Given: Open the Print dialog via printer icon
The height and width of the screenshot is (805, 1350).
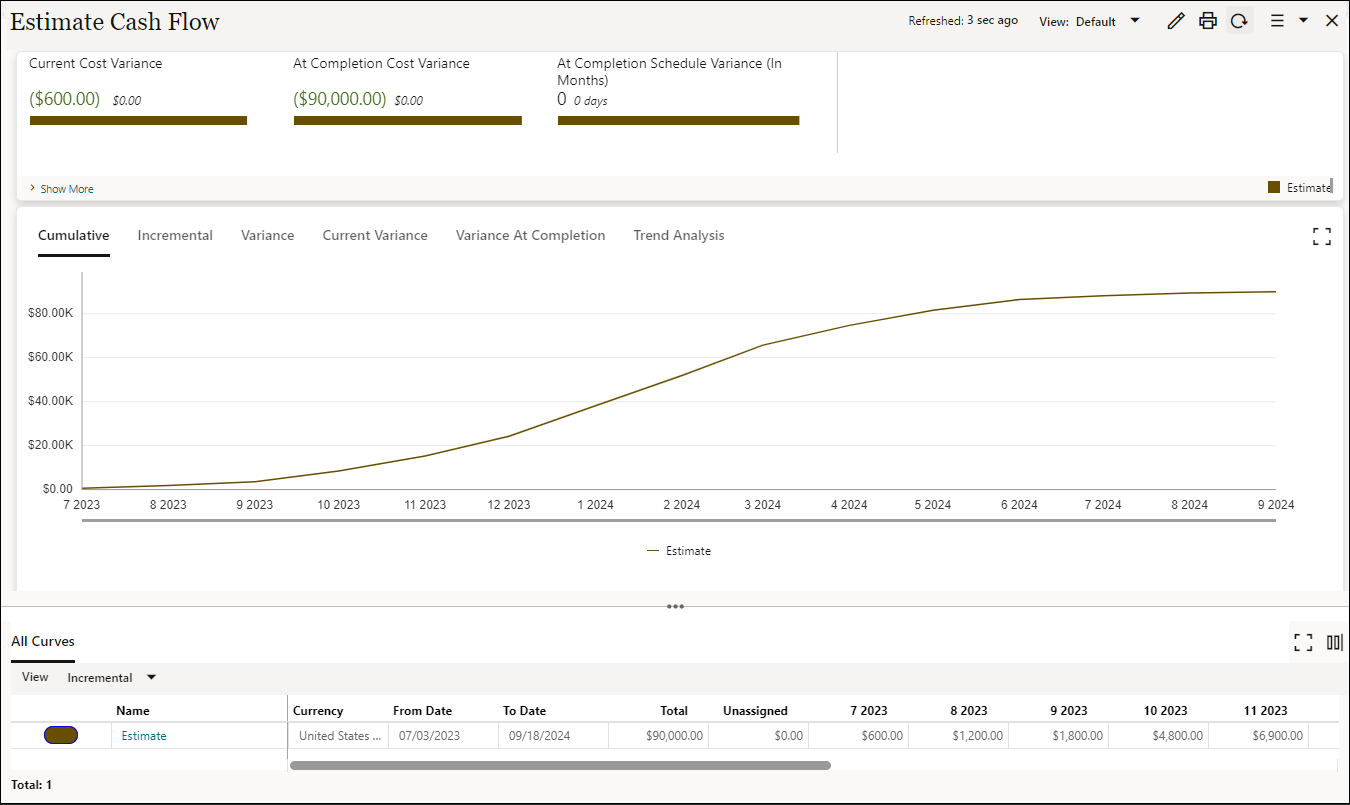Looking at the screenshot, I should [x=1207, y=20].
